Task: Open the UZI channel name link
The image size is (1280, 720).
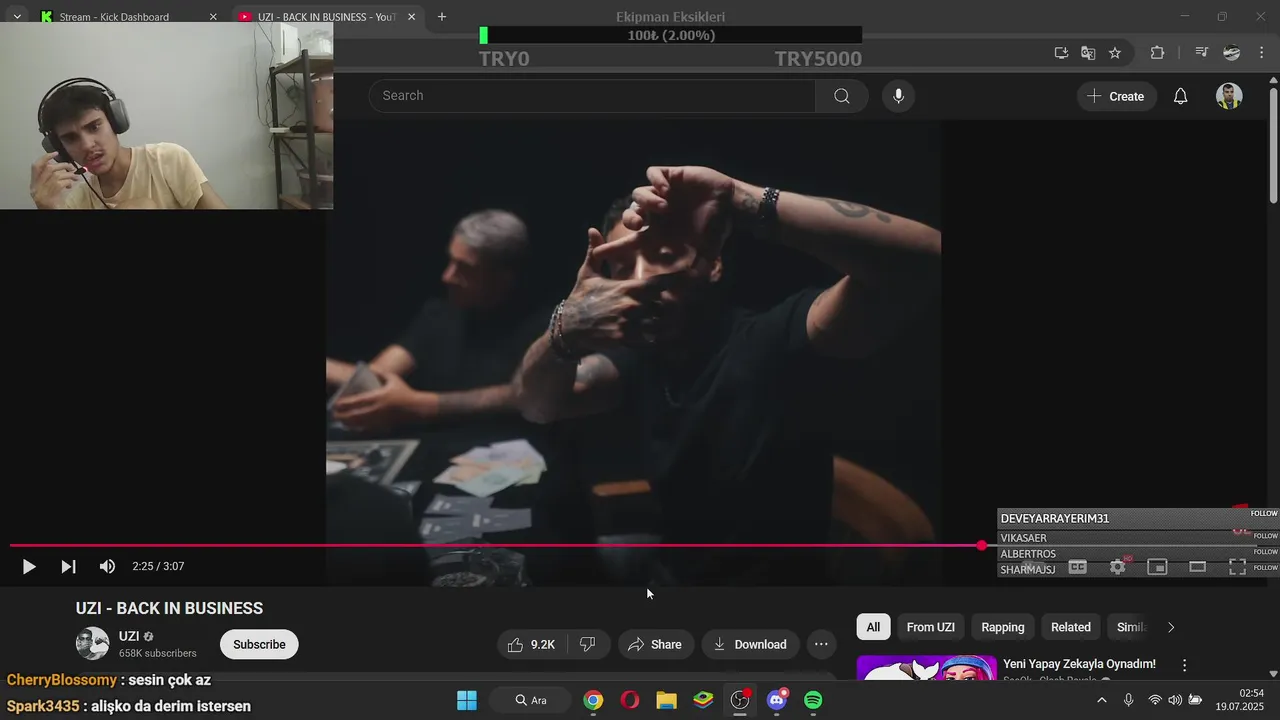Action: coord(129,636)
